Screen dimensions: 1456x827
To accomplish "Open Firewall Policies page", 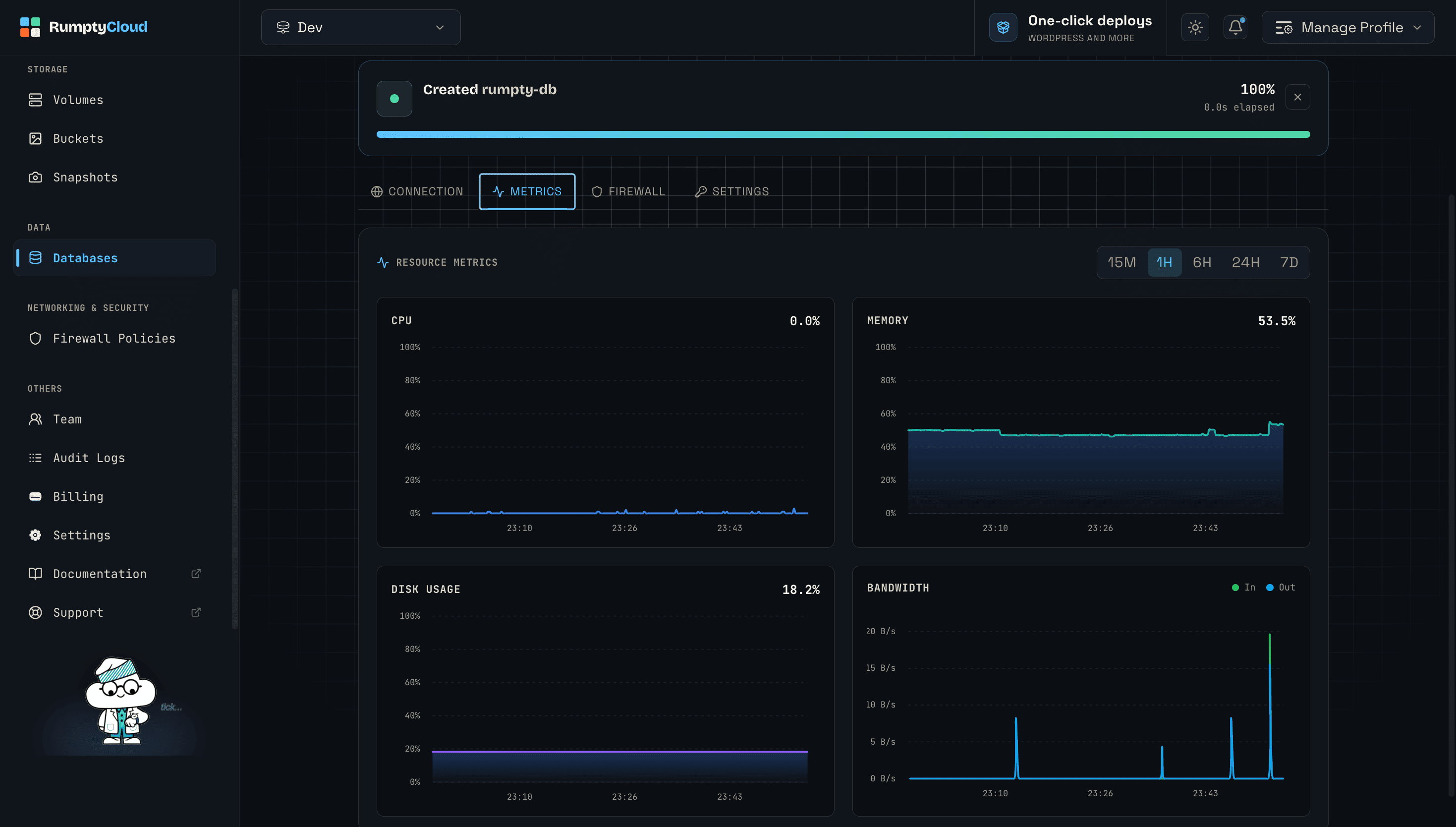I will tap(114, 339).
